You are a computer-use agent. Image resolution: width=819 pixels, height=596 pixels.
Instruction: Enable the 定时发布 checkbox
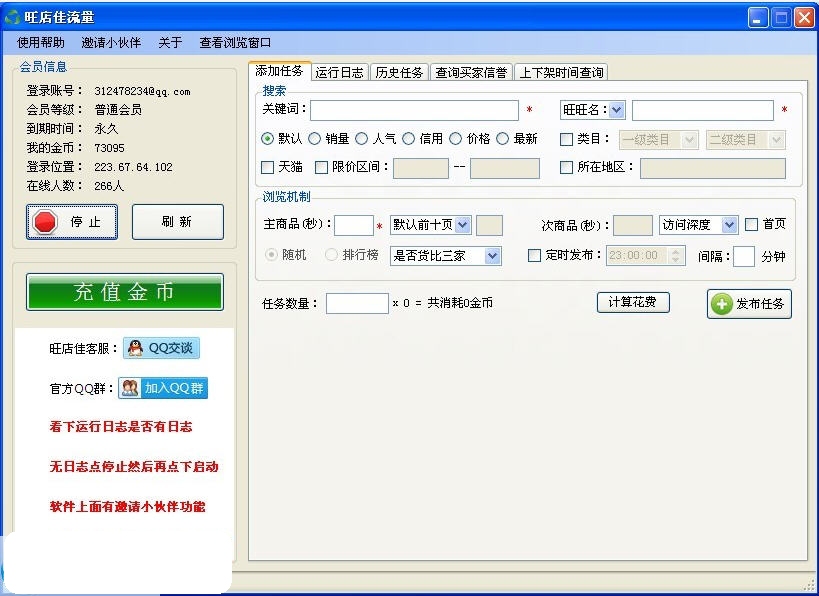(534, 255)
